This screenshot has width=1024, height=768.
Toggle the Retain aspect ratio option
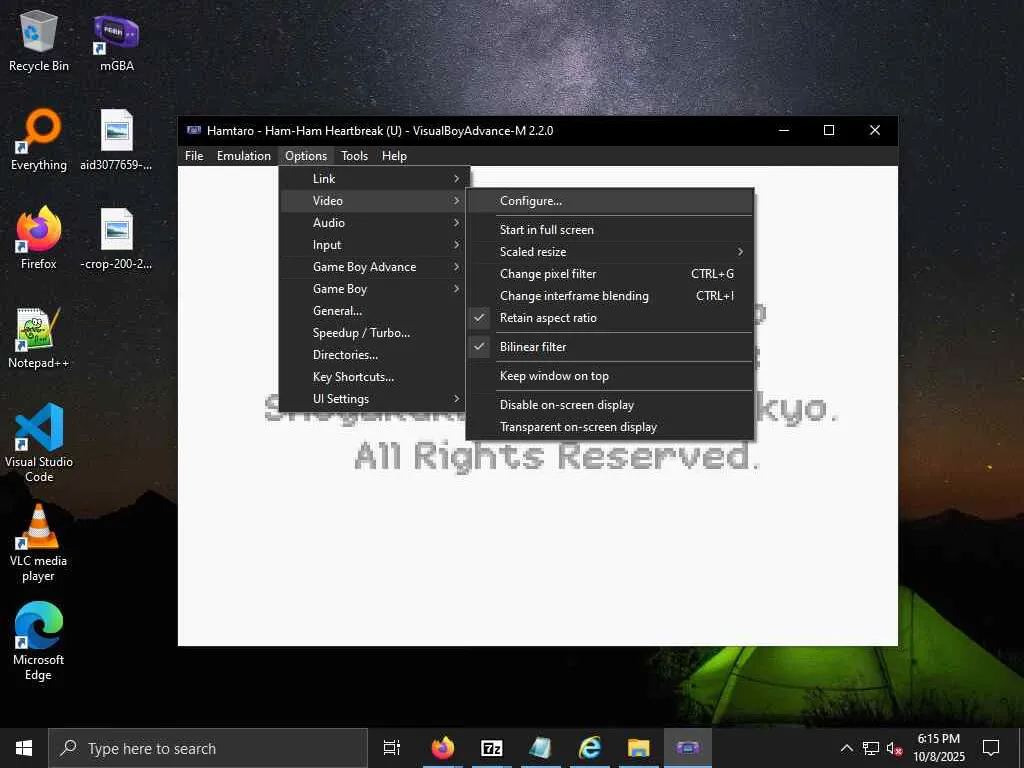[x=610, y=318]
